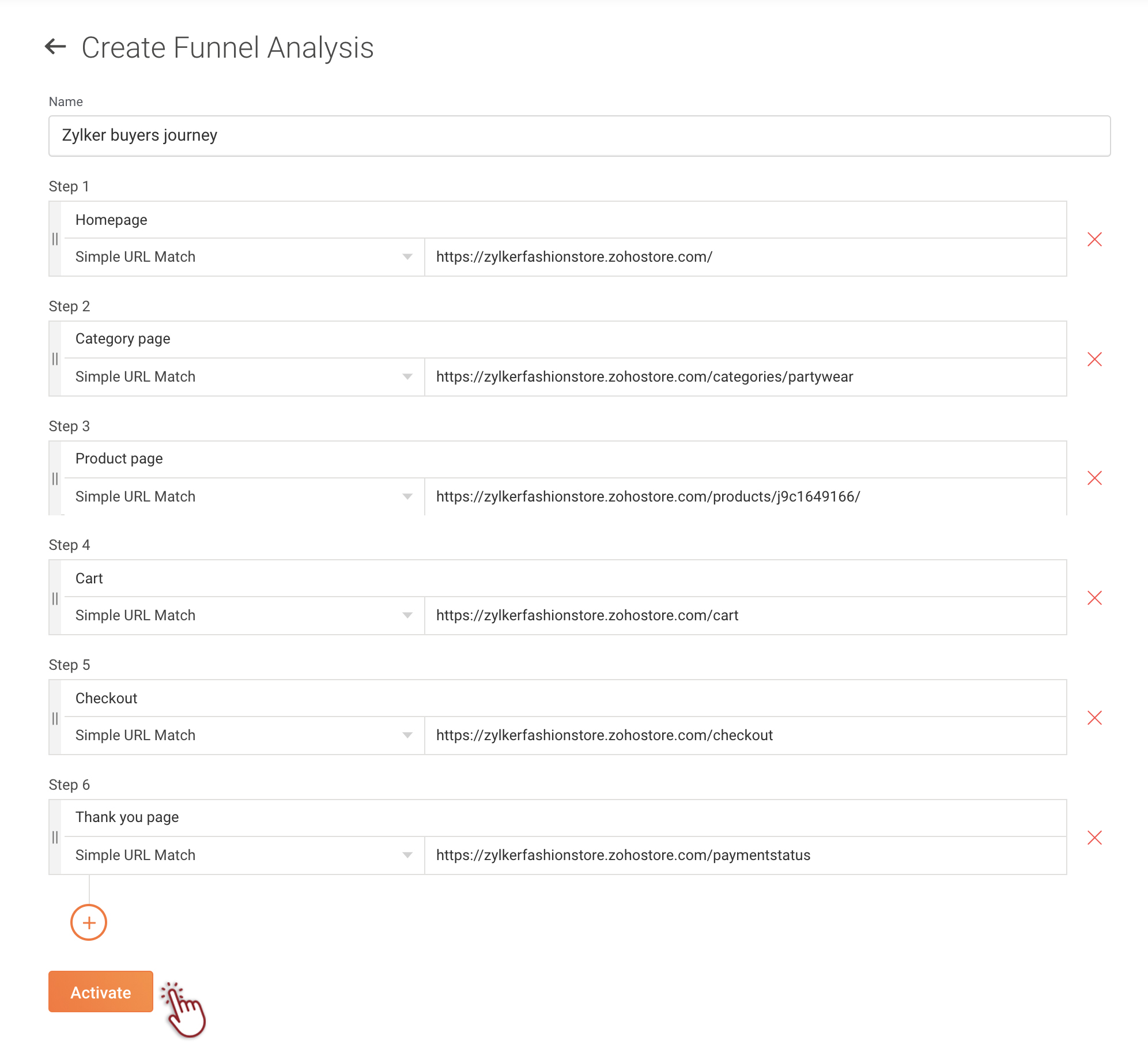
Task: Remove the Step 3 Product page step
Action: pyautogui.click(x=1094, y=478)
